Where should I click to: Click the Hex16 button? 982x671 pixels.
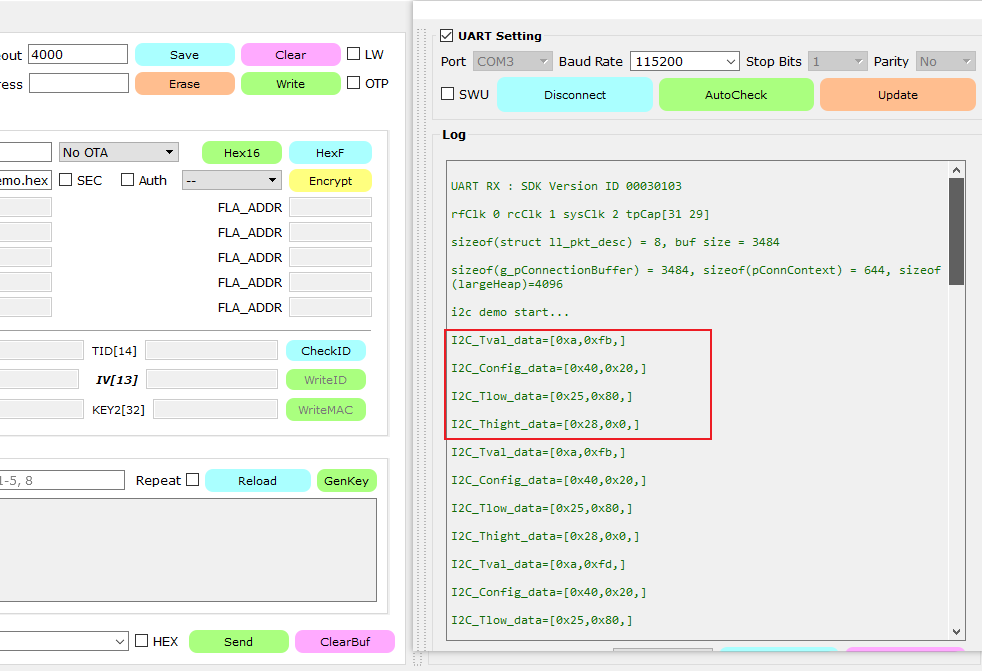pos(241,153)
